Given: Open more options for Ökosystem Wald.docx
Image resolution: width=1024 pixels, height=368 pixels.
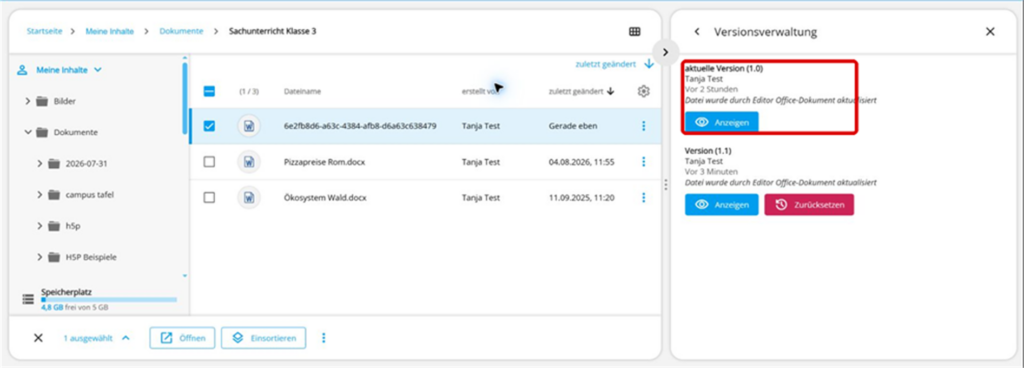Looking at the screenshot, I should [x=643, y=197].
